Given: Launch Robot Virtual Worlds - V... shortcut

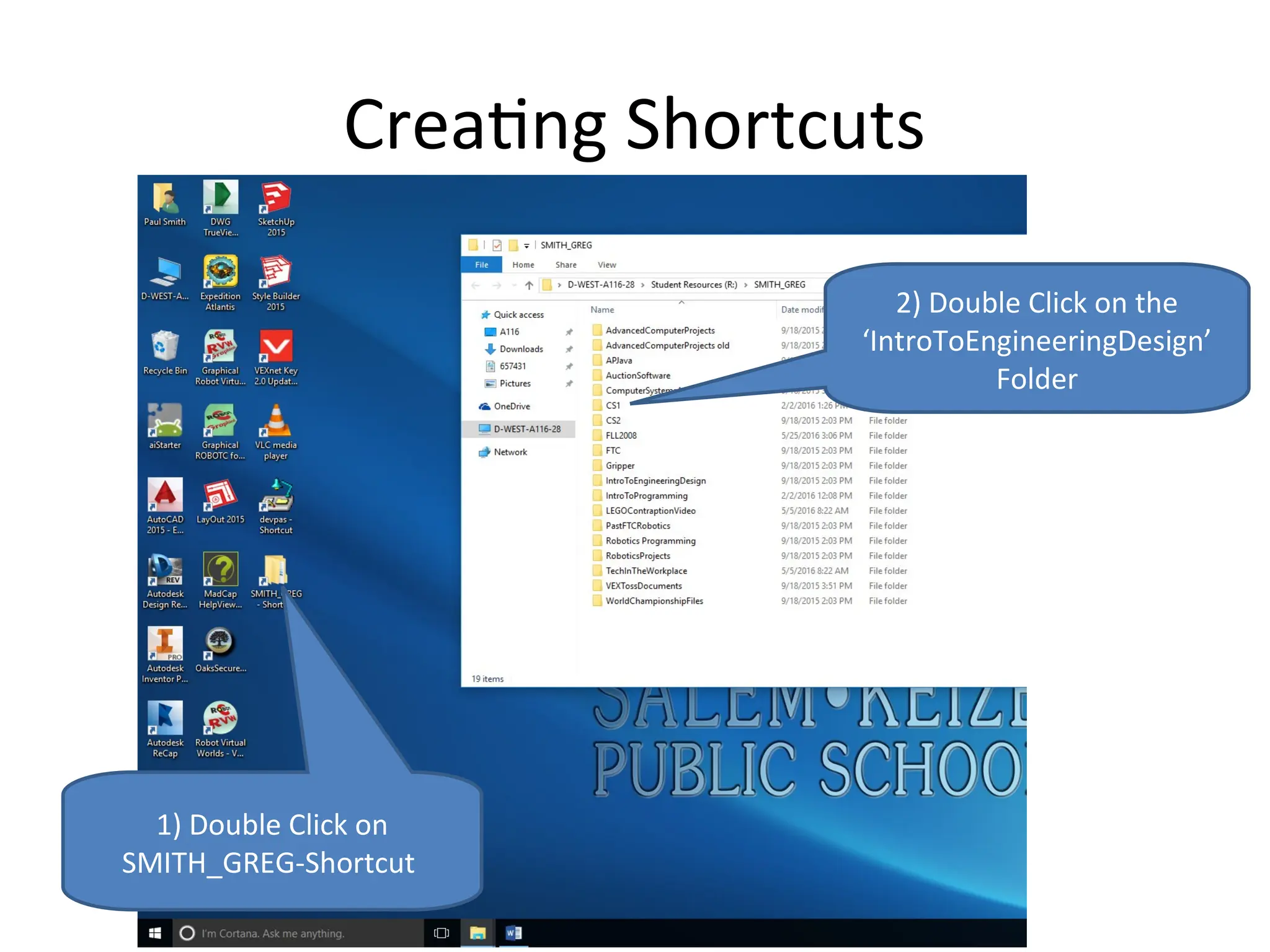Looking at the screenshot, I should (x=220, y=729).
